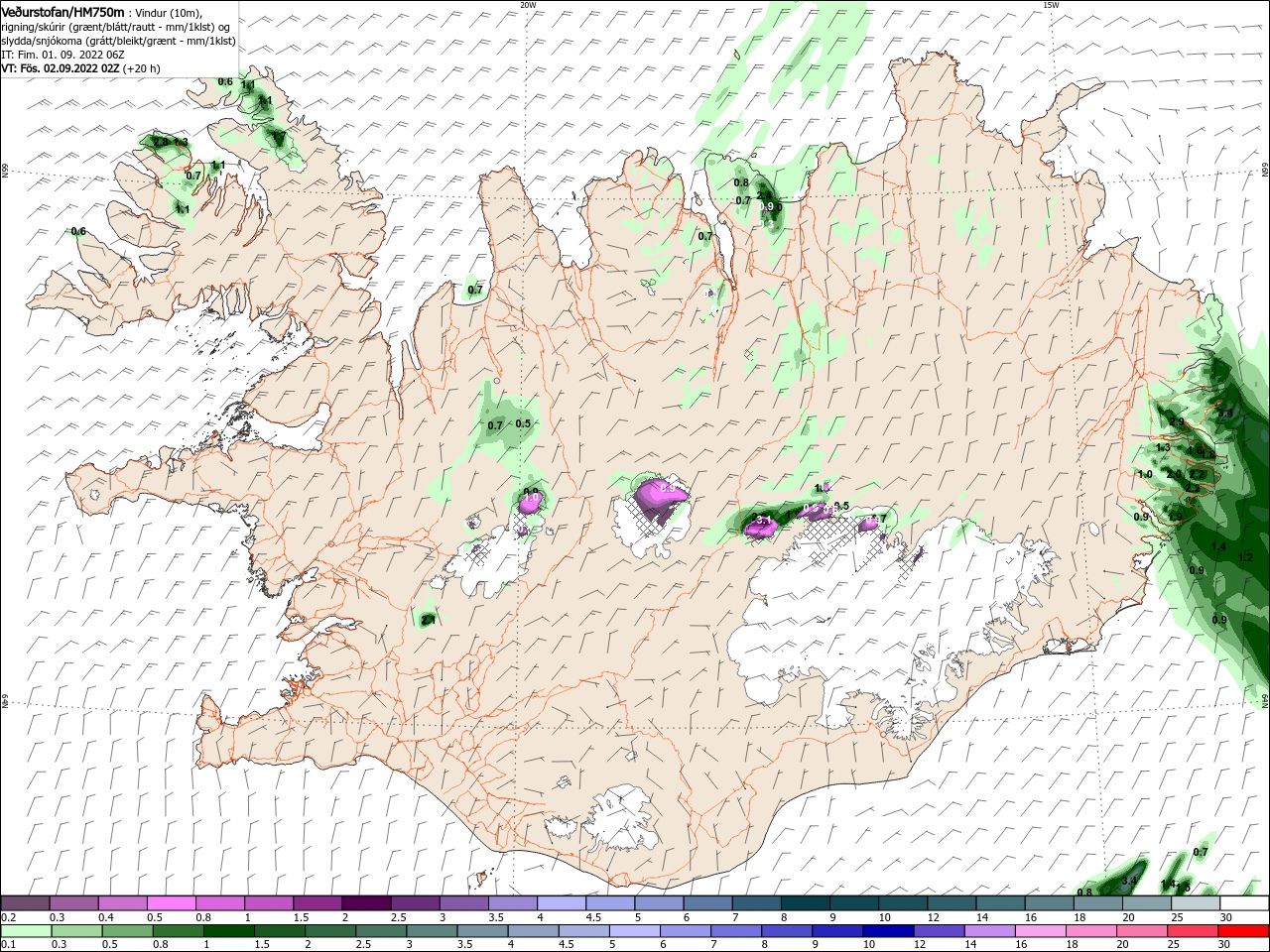Image resolution: width=1270 pixels, height=952 pixels.
Task: Select the dark teal 8–9 swatch, top legend row
Action: pos(805,903)
